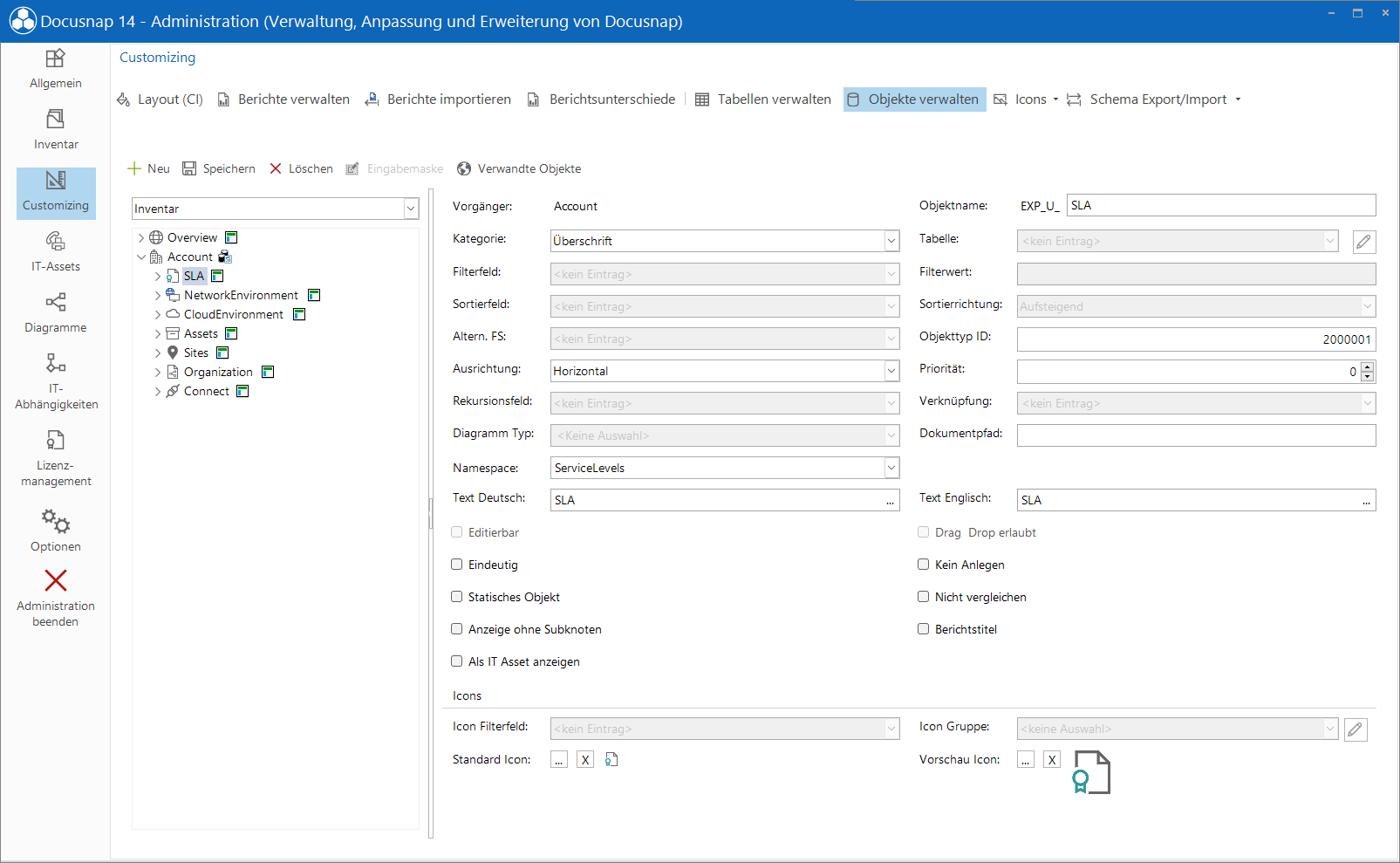Open the Inventar tree selector dropdown
The image size is (1400, 863).
(x=411, y=209)
